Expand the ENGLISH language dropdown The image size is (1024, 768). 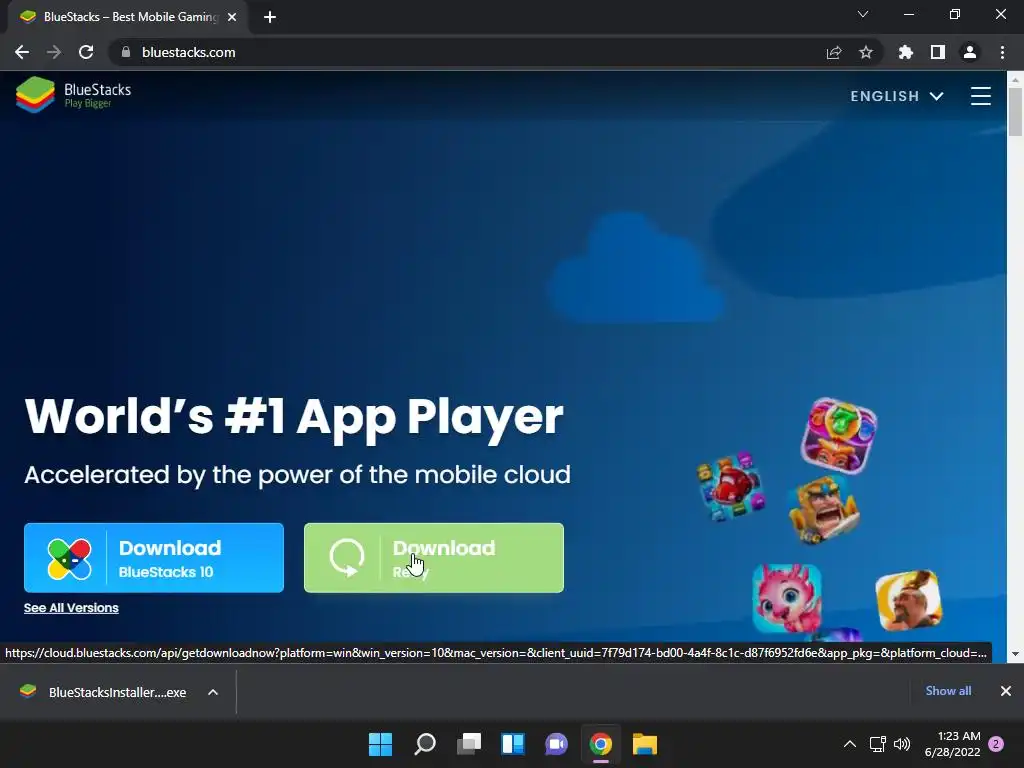[x=897, y=96]
